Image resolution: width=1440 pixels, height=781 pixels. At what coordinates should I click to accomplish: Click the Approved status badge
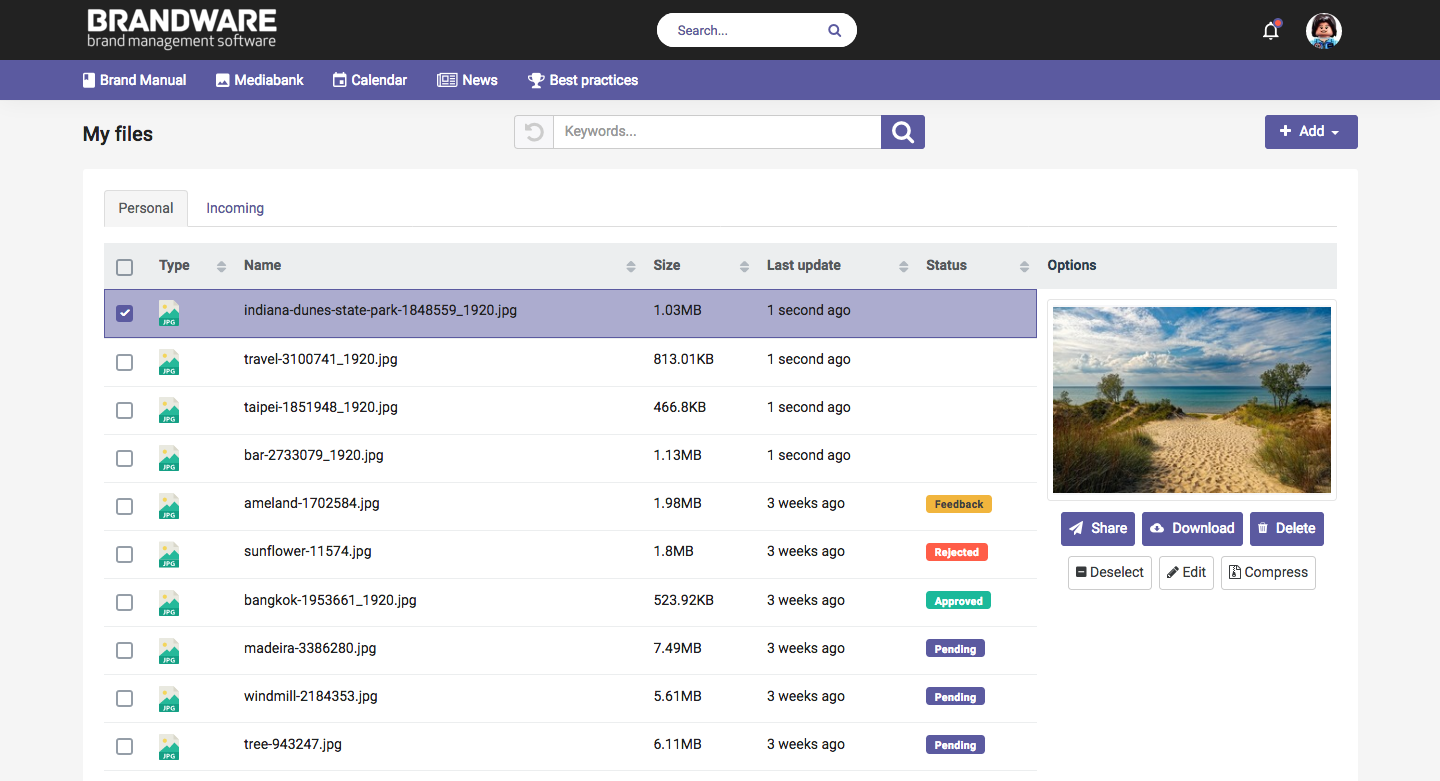(x=958, y=601)
